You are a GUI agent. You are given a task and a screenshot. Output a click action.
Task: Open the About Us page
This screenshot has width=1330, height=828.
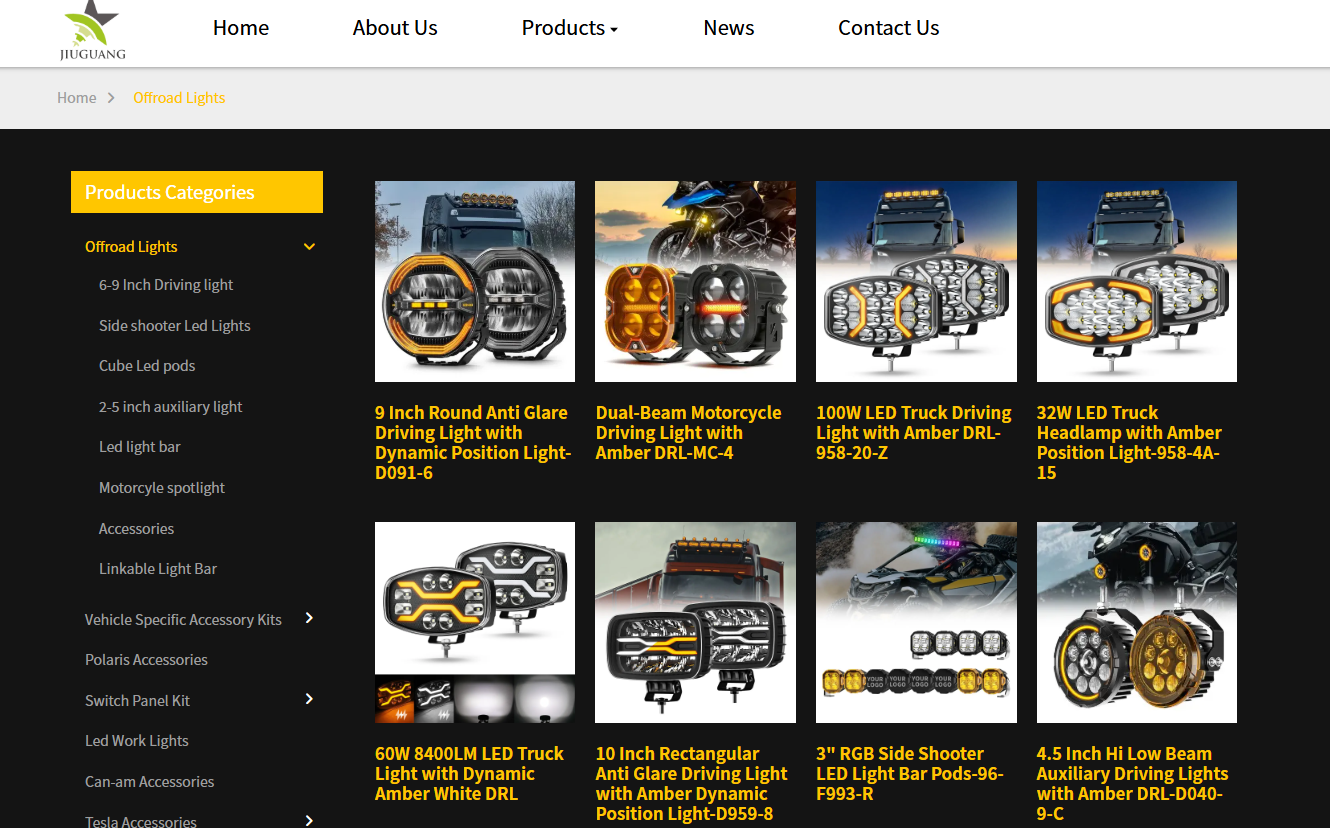394,28
